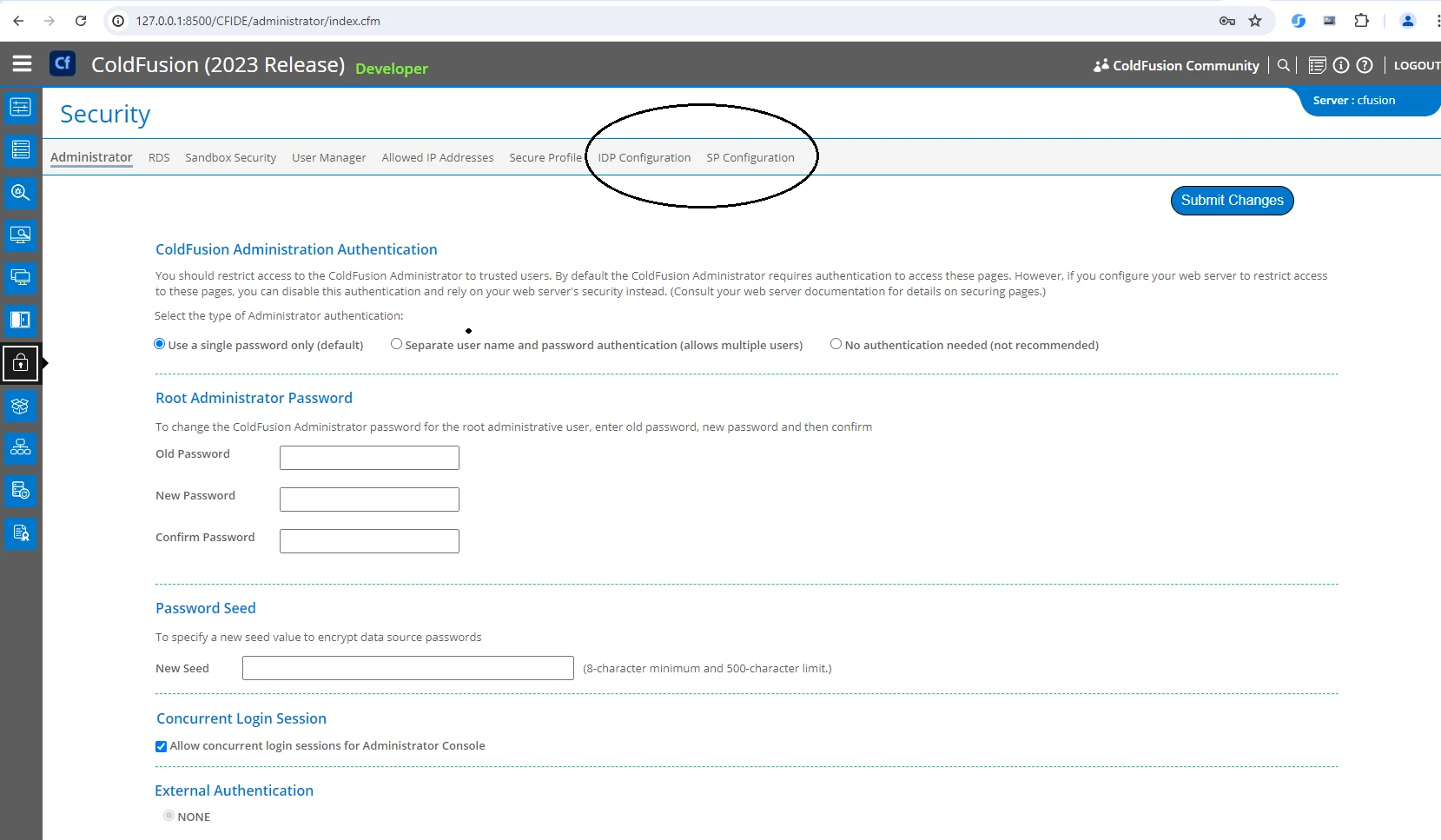Open the resources list icon in header

tap(1317, 65)
